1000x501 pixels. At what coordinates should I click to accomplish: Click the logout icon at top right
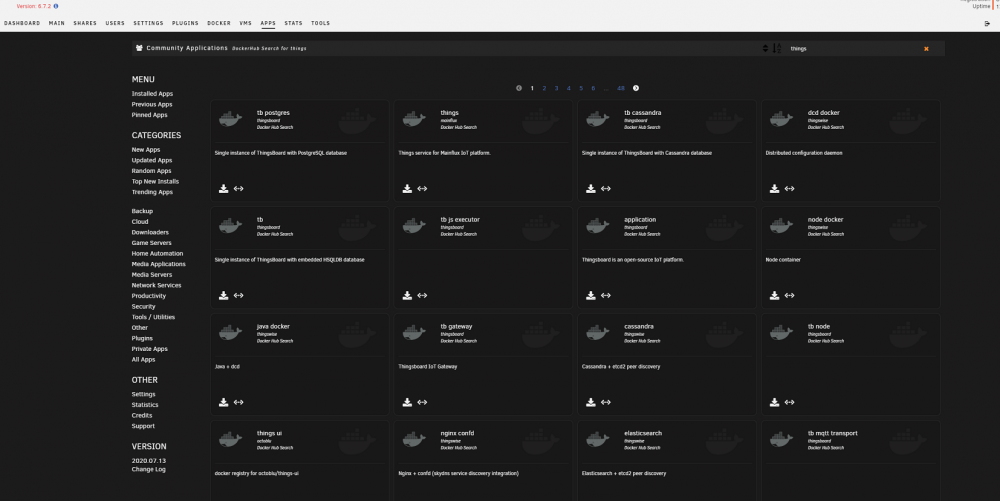point(988,24)
